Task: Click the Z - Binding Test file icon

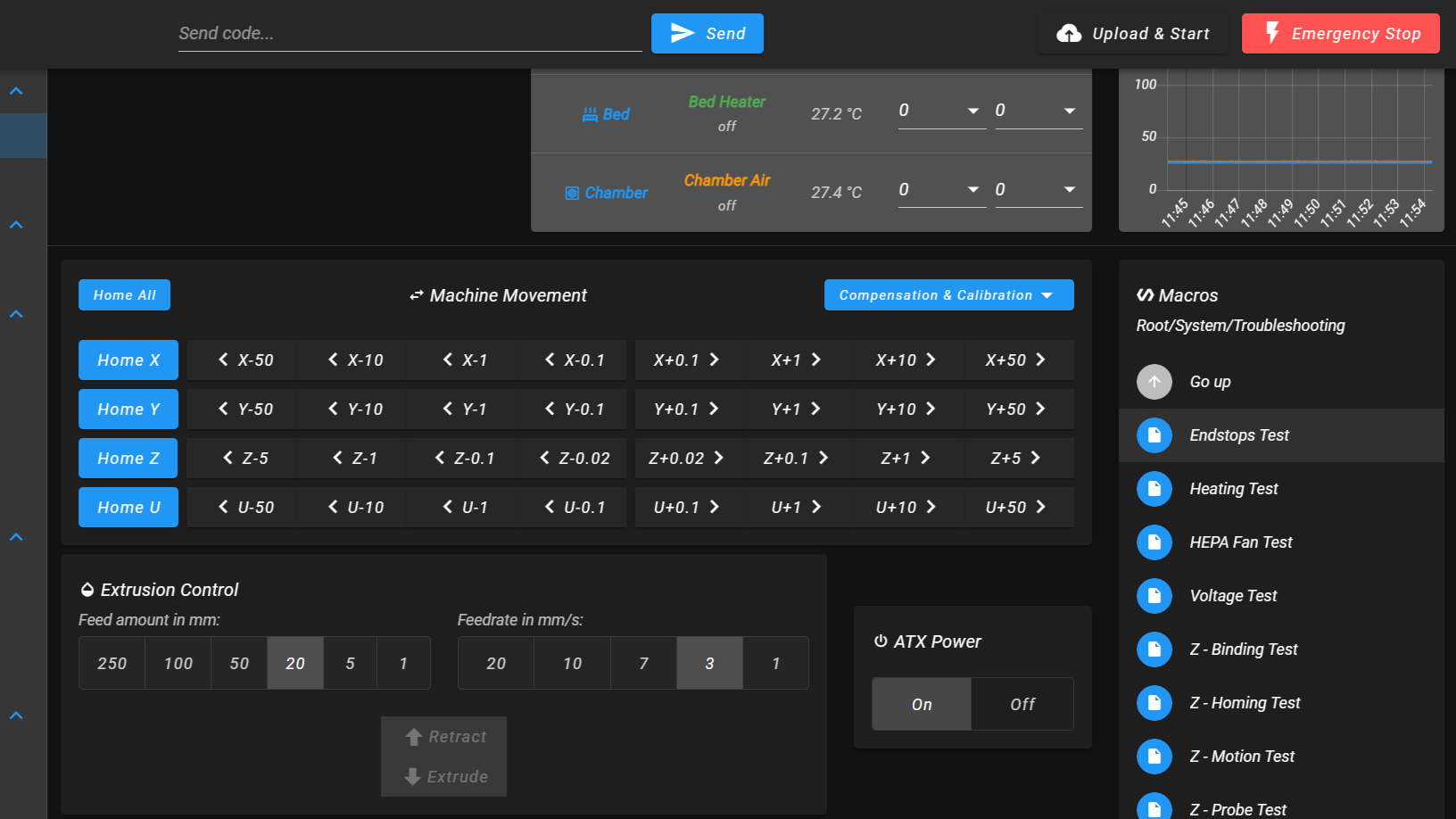Action: (x=1154, y=649)
